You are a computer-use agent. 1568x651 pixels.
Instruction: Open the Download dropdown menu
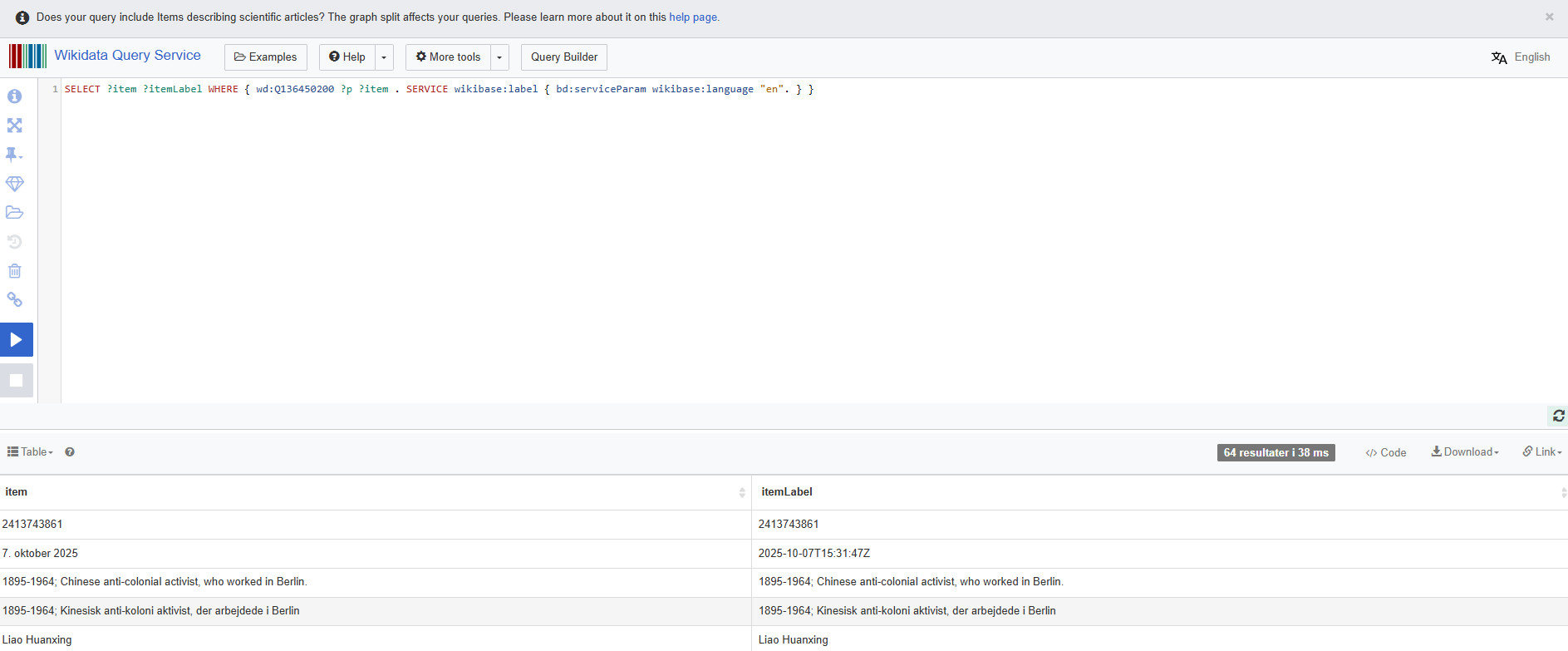[1465, 452]
